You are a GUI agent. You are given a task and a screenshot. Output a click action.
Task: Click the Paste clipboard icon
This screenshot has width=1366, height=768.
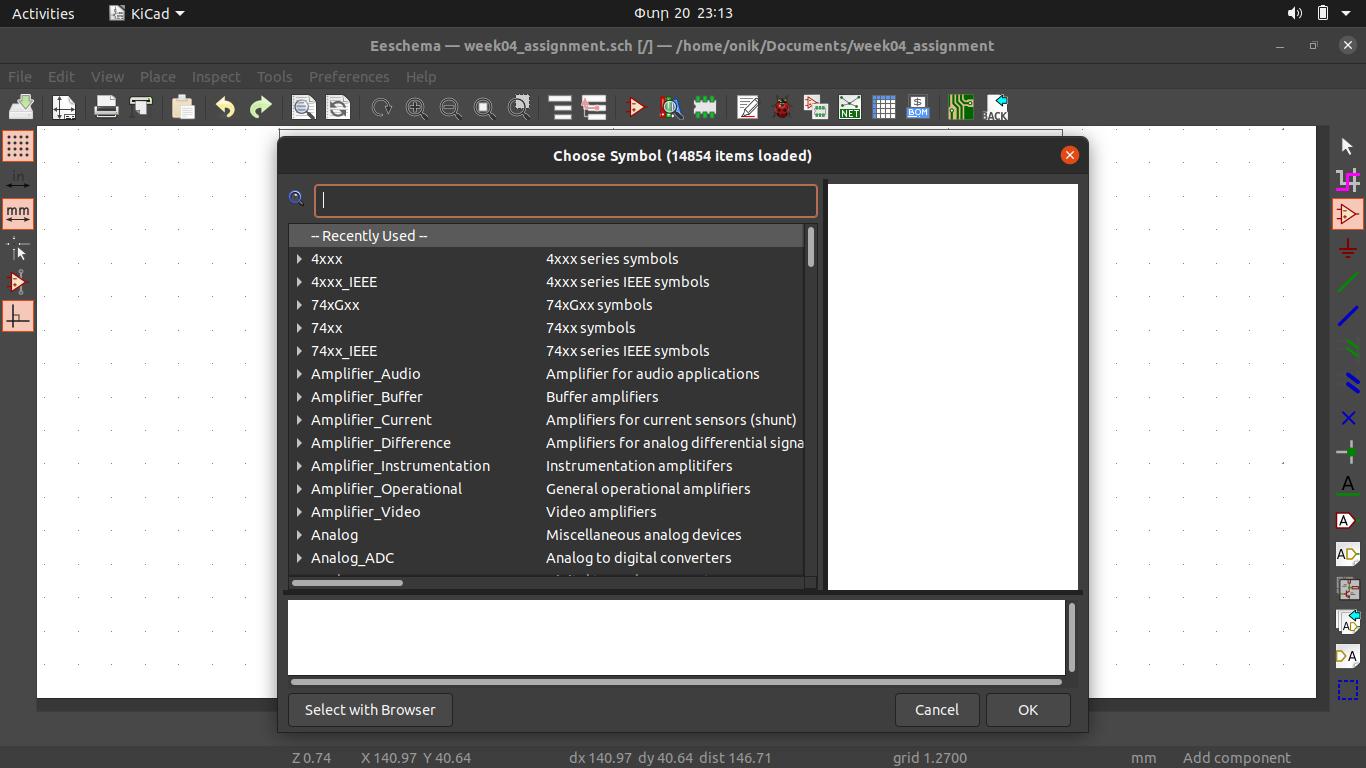(x=183, y=107)
